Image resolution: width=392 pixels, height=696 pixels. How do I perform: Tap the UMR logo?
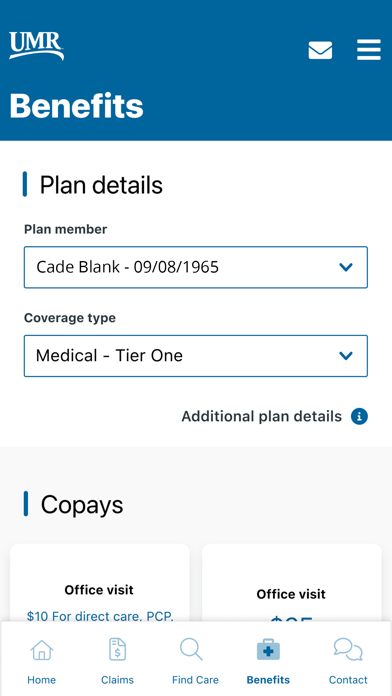(36, 46)
